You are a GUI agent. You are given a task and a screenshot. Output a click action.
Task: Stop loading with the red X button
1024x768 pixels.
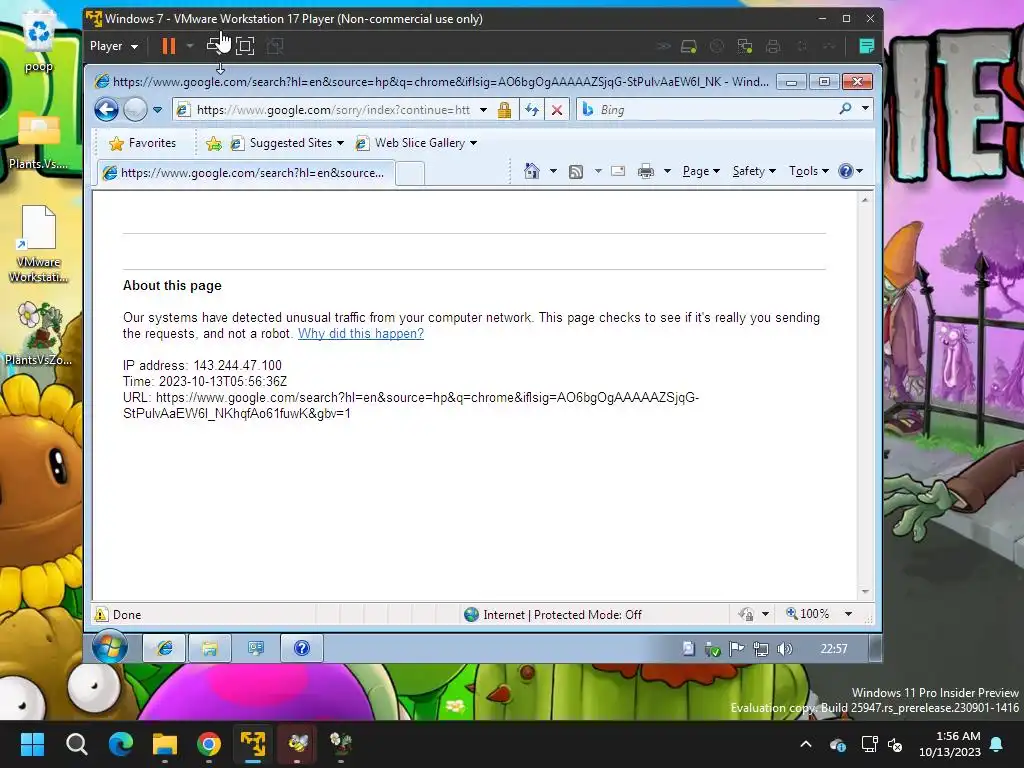pos(556,110)
